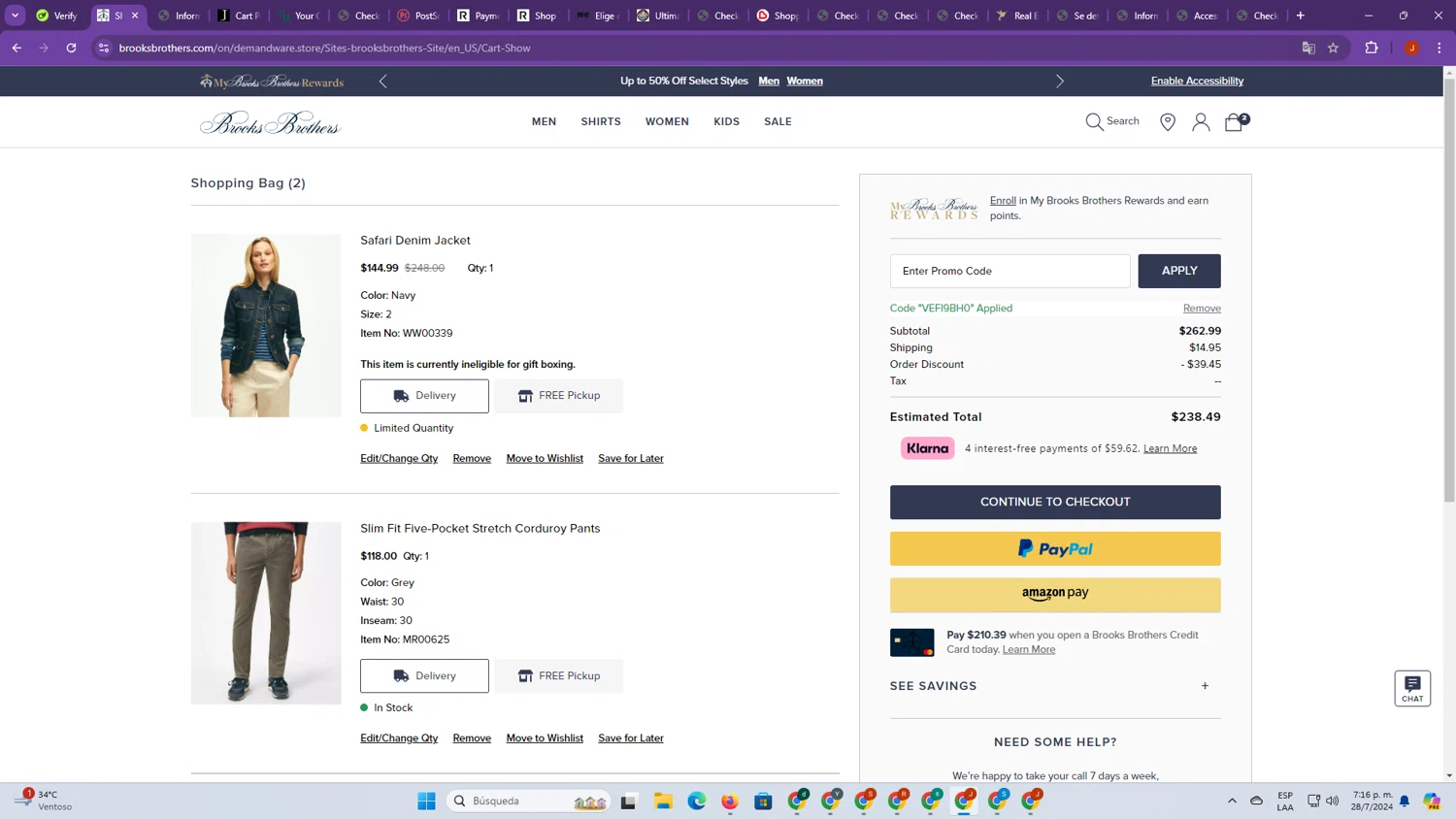The height and width of the screenshot is (819, 1456).
Task: Open File Explorer from the taskbar
Action: point(663,801)
